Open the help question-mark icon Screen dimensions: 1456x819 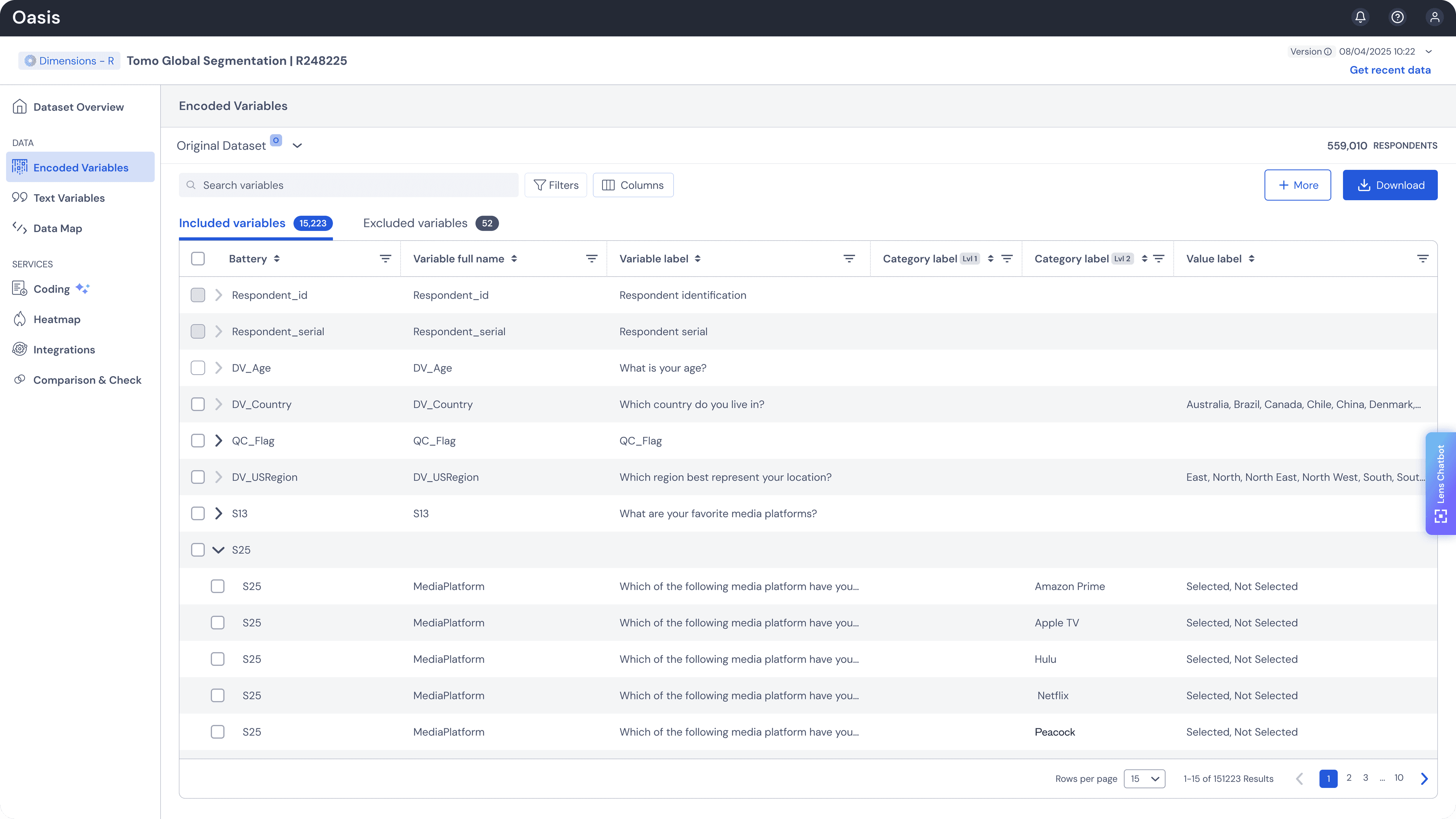(x=1397, y=17)
